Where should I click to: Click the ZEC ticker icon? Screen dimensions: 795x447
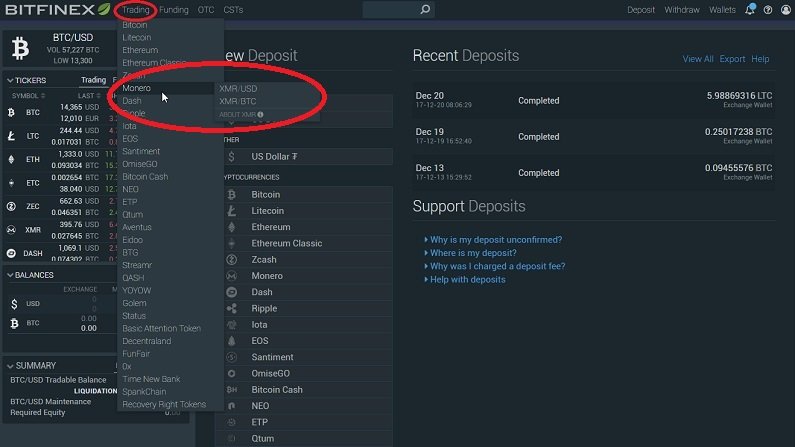click(11, 206)
